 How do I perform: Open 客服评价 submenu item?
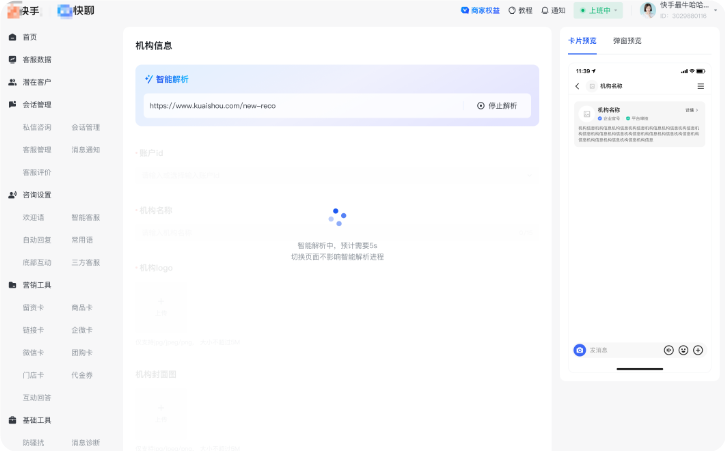pyautogui.click(x=37, y=173)
